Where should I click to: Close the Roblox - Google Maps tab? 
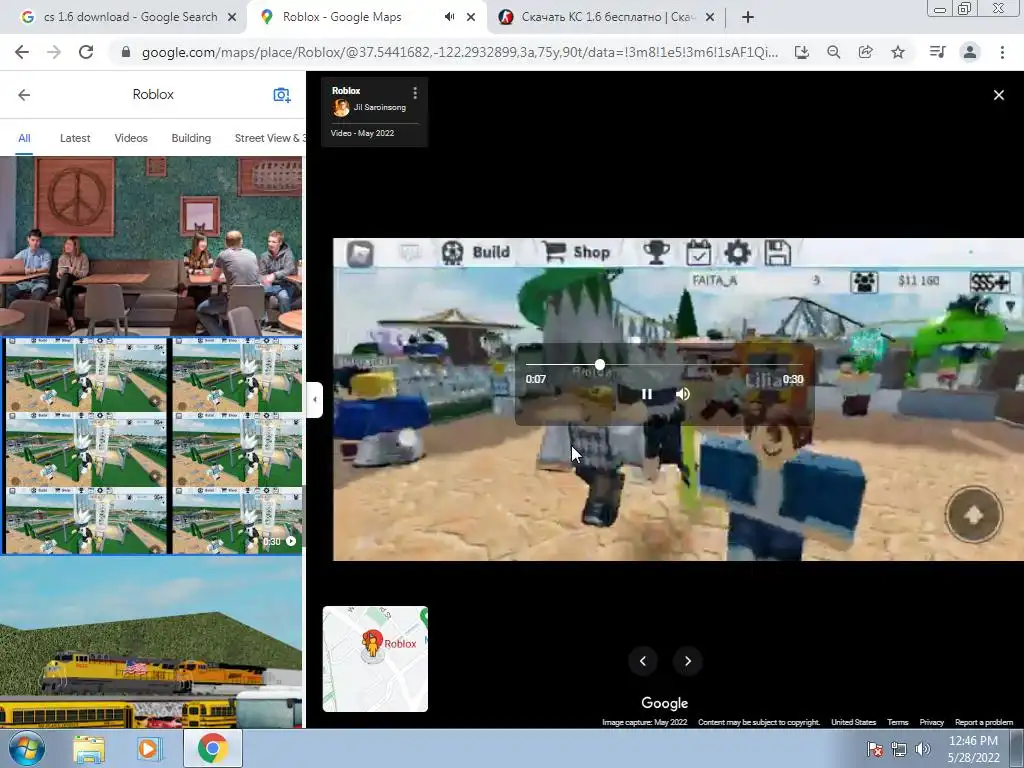(471, 17)
